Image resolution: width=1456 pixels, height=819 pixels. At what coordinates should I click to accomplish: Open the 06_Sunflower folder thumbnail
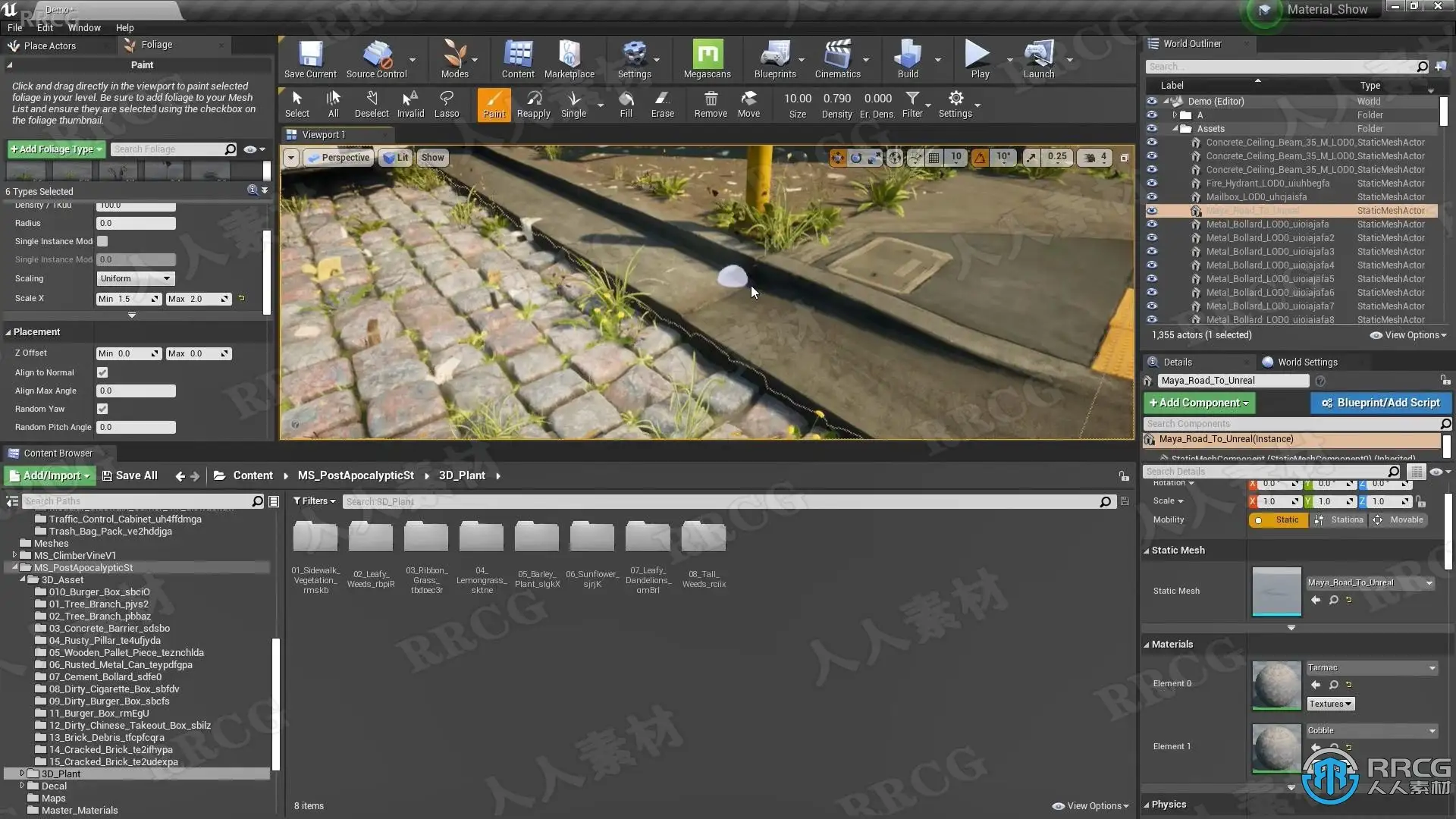[591, 537]
